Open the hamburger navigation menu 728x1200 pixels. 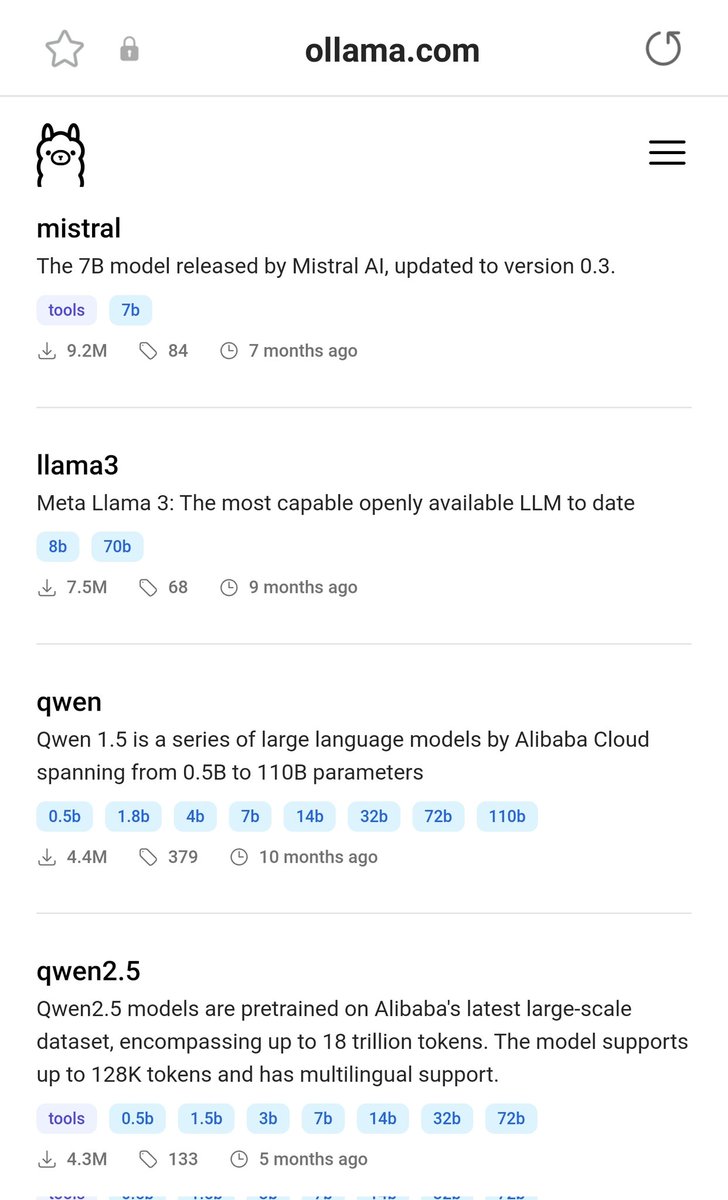point(667,152)
